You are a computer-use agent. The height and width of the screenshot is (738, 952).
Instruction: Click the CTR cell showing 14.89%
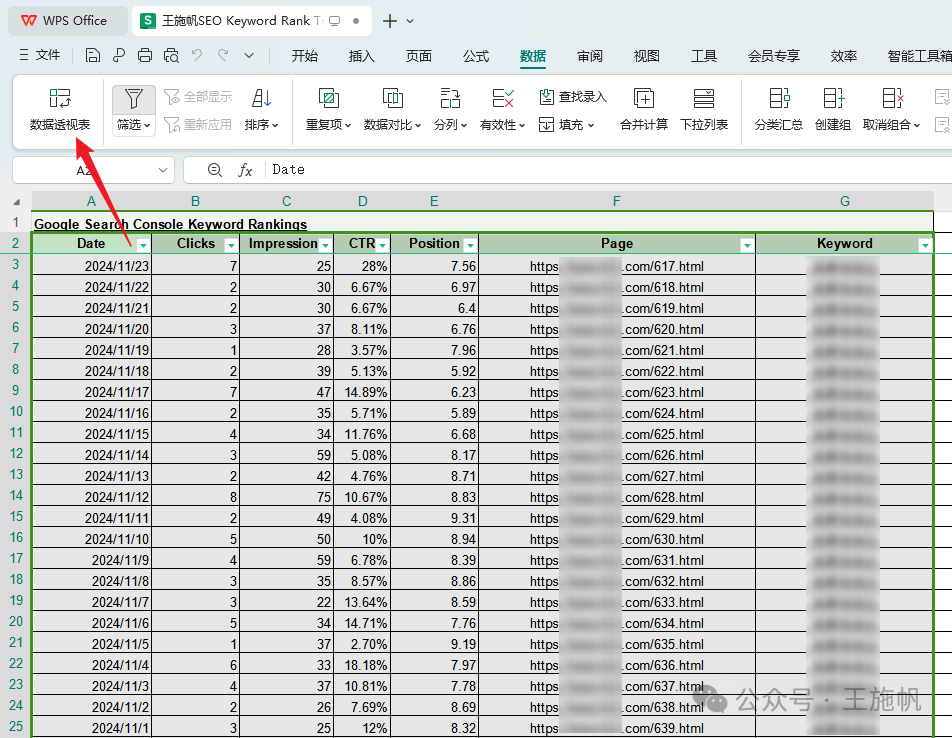(x=362, y=392)
